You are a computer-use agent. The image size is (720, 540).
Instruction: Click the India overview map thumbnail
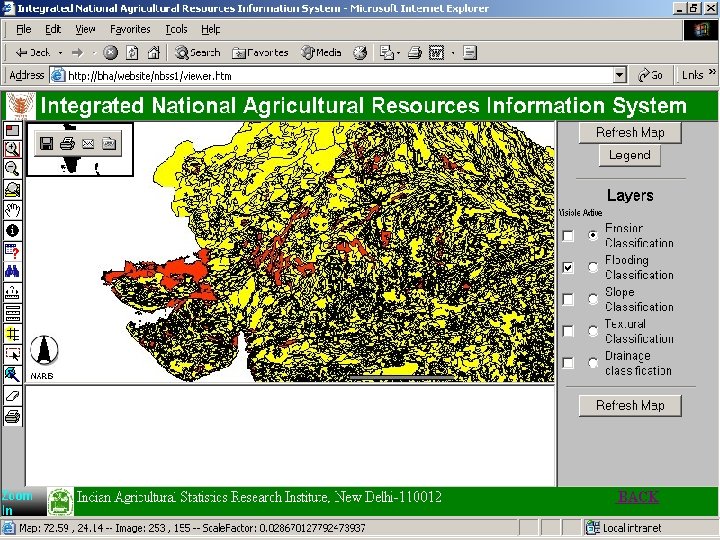[x=80, y=149]
